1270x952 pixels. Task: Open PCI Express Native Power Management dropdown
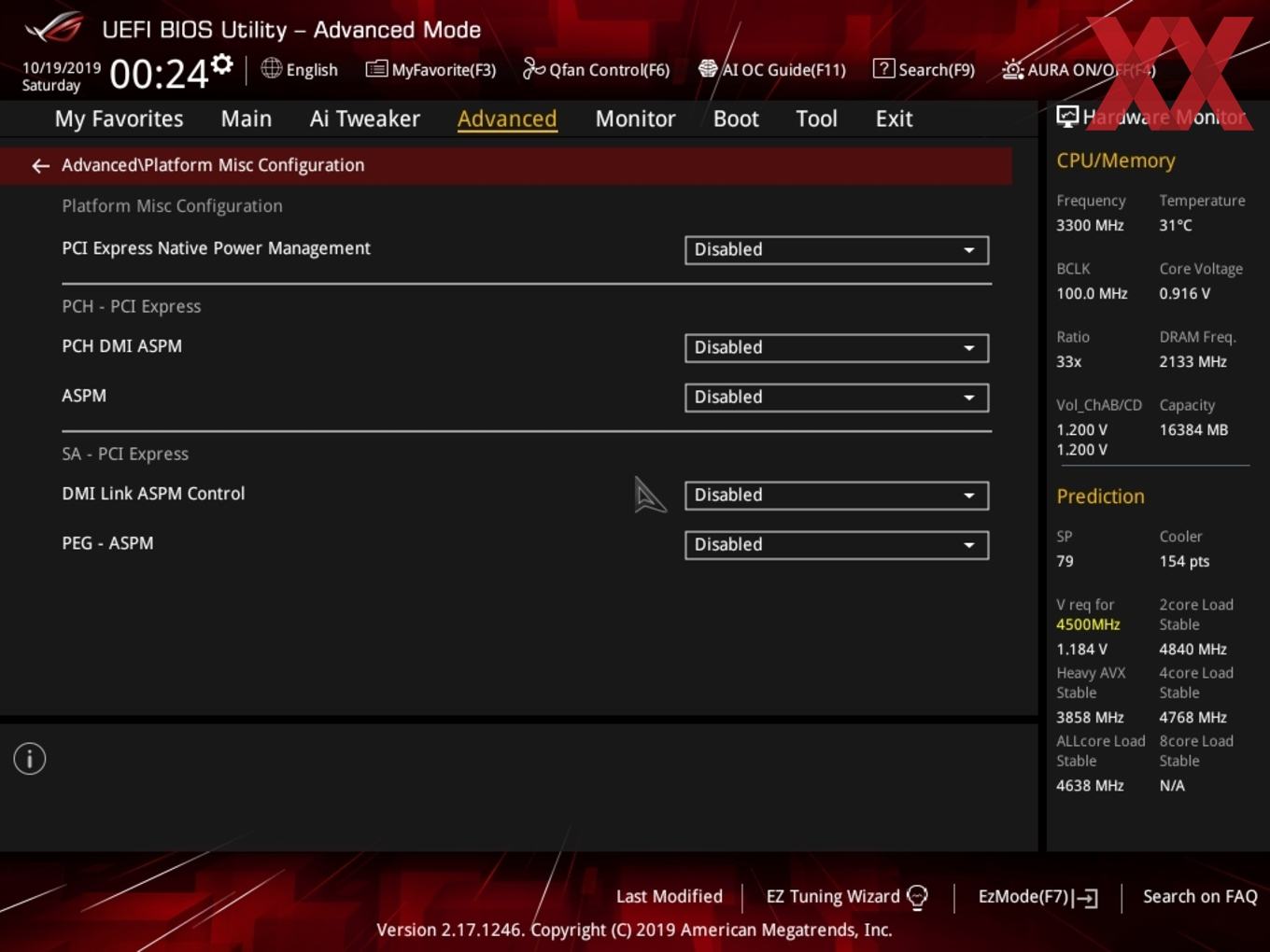coord(837,250)
